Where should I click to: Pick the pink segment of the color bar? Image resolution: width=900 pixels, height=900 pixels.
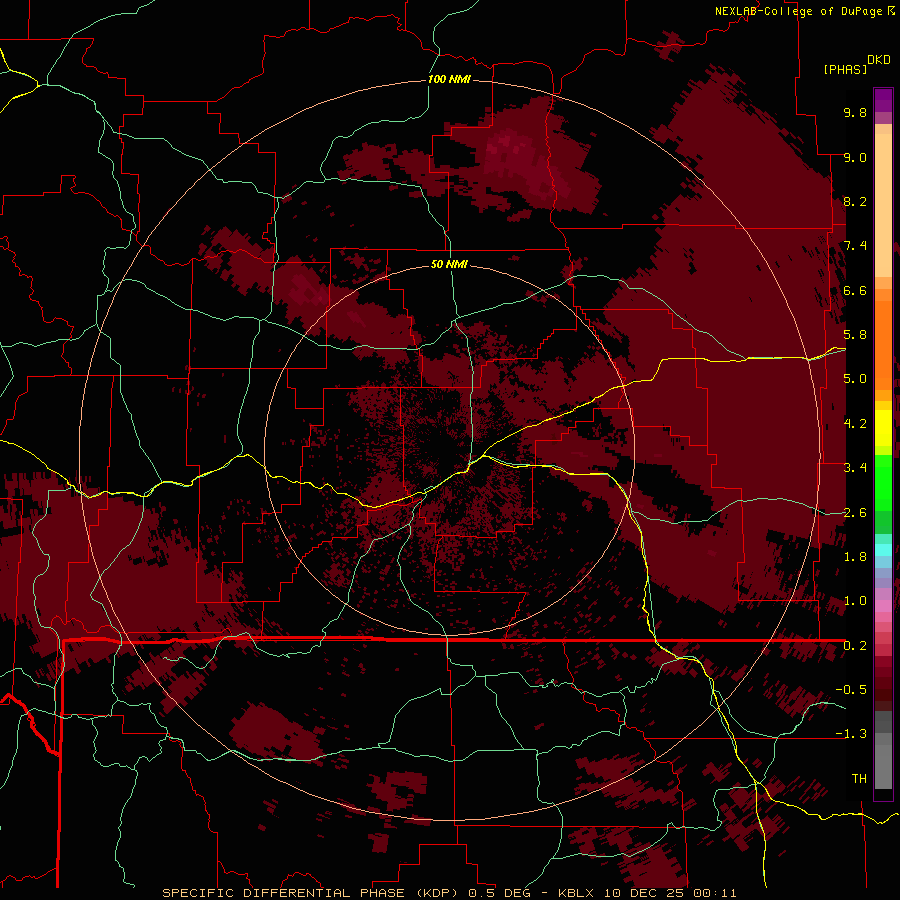click(x=883, y=606)
